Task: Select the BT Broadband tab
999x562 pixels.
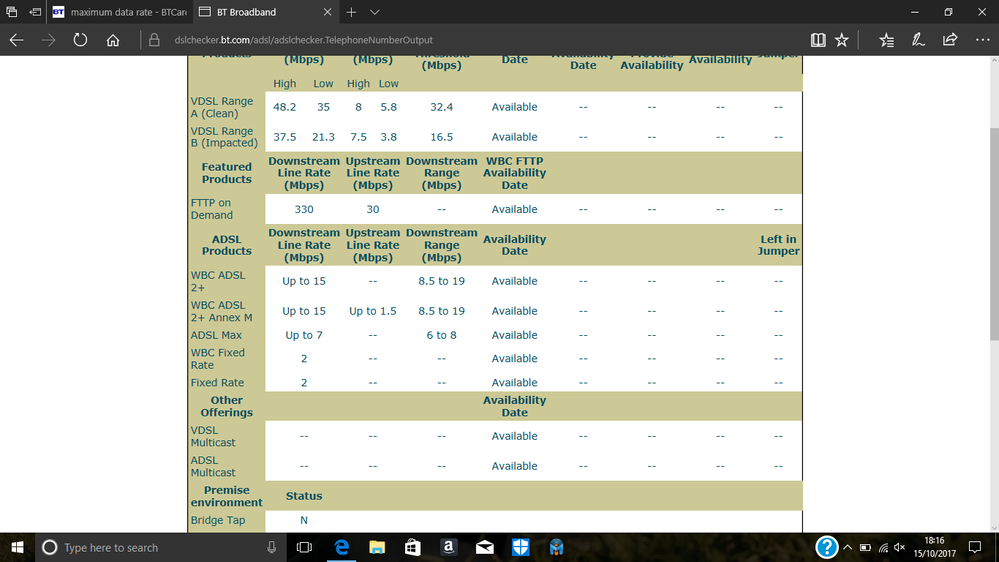Action: (x=265, y=12)
